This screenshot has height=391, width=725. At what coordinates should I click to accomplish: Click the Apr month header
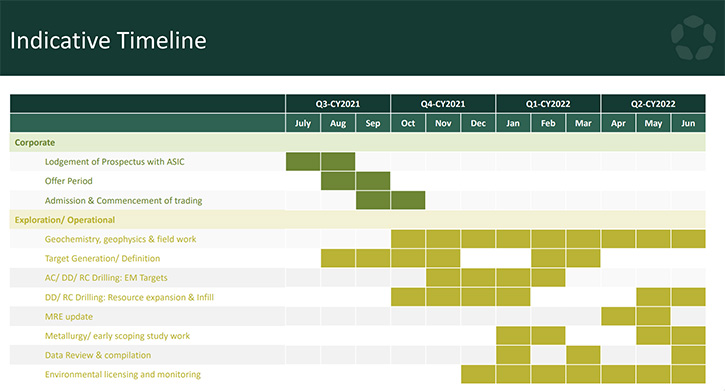pyautogui.click(x=618, y=123)
